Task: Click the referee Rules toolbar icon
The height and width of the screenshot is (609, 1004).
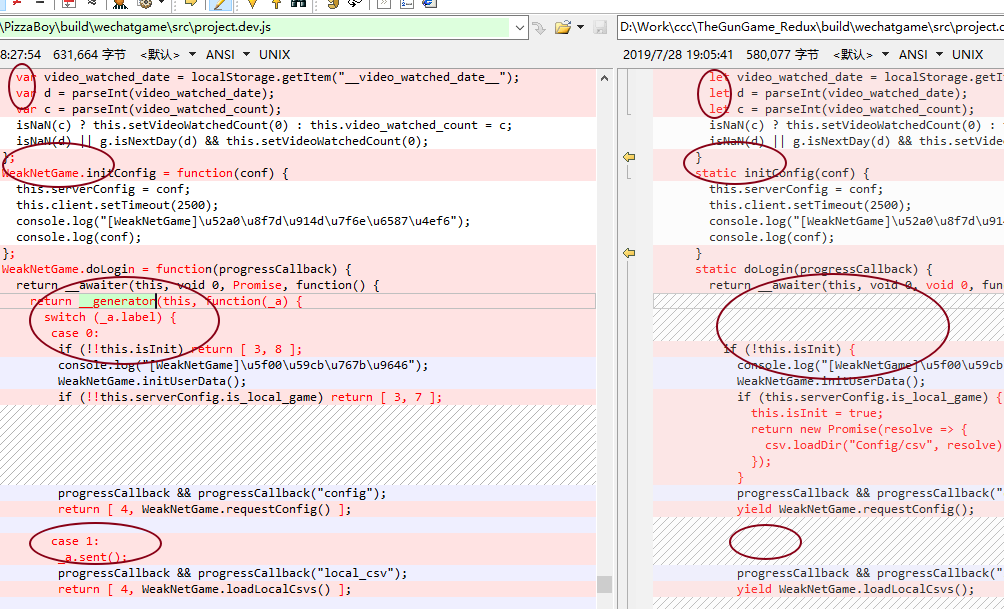Action: 120,3
